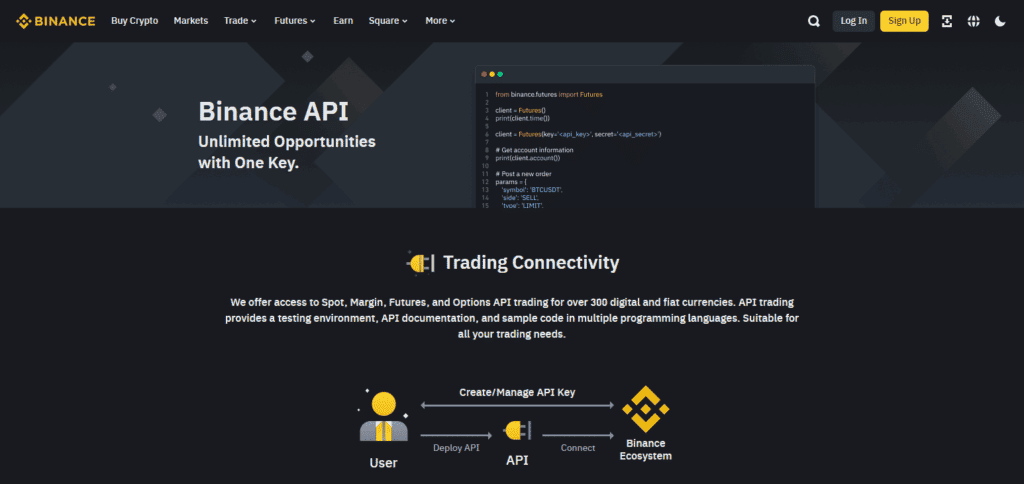Click the code sample window preview
The height and width of the screenshot is (484, 1024).
(x=645, y=137)
